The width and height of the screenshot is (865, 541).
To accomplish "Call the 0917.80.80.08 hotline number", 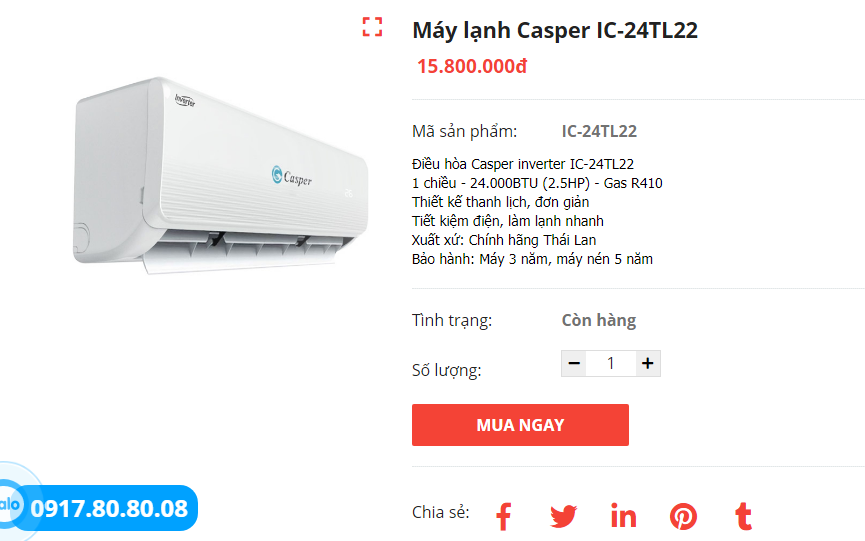I will tap(109, 508).
